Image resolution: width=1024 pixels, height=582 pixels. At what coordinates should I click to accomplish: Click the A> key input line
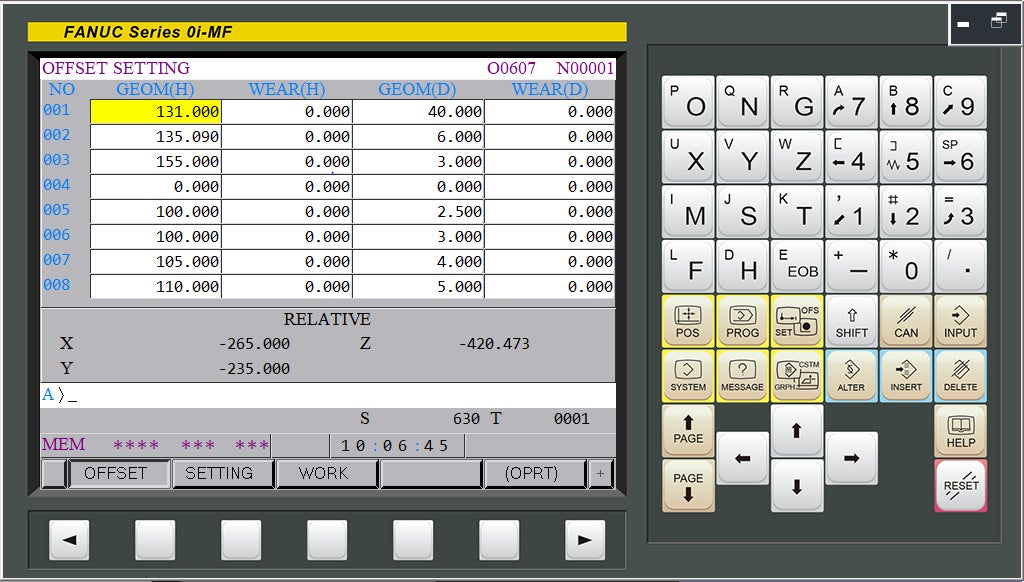(328, 395)
